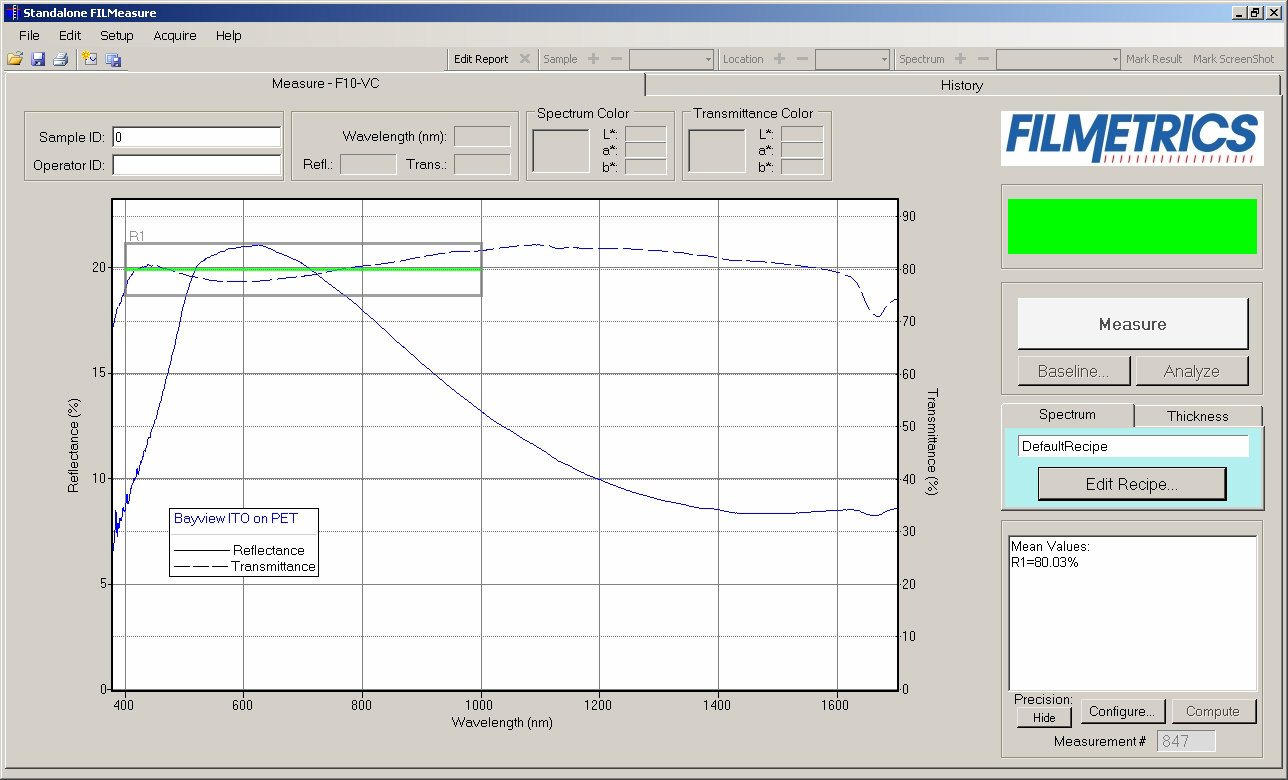Click the Measure button

(1133, 324)
